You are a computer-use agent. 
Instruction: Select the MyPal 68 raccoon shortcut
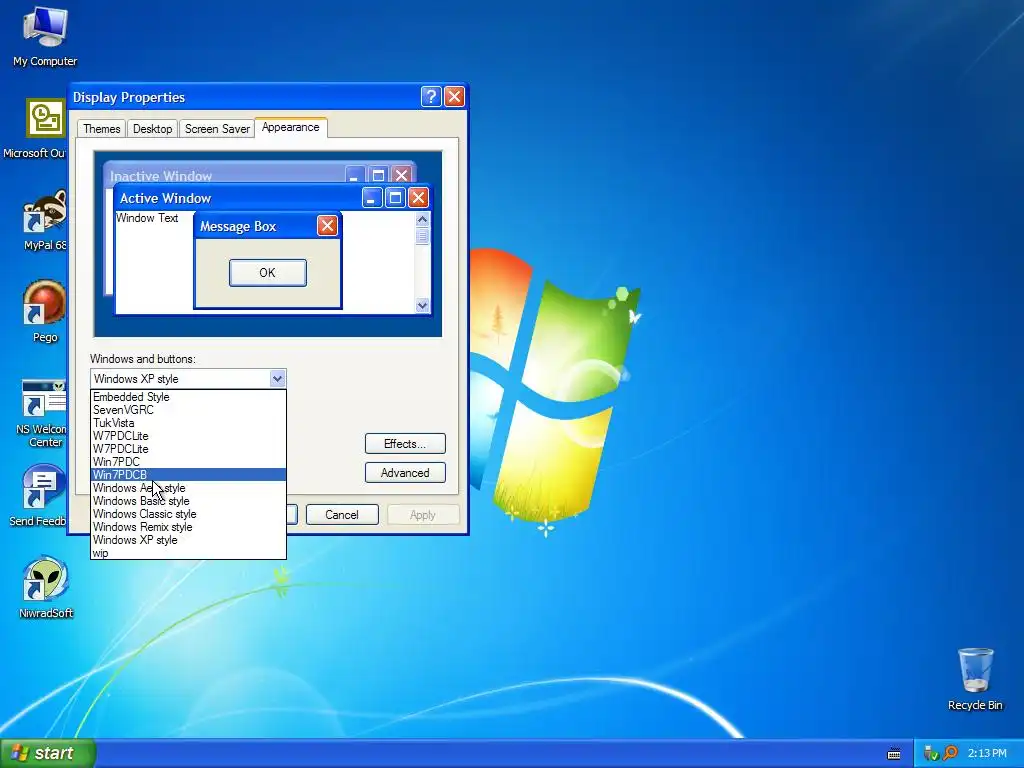[44, 221]
